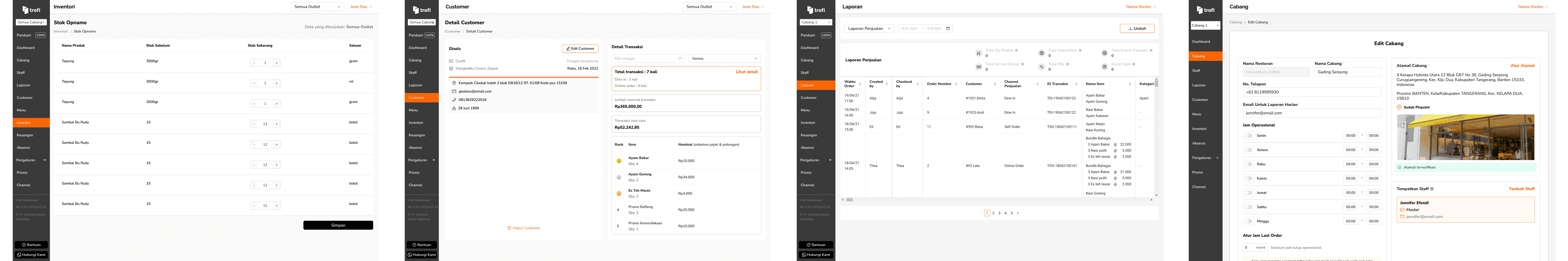1568x261 pixels.
Task: Click Hubungi Kami in Inventori sidebar
Action: (x=31, y=254)
